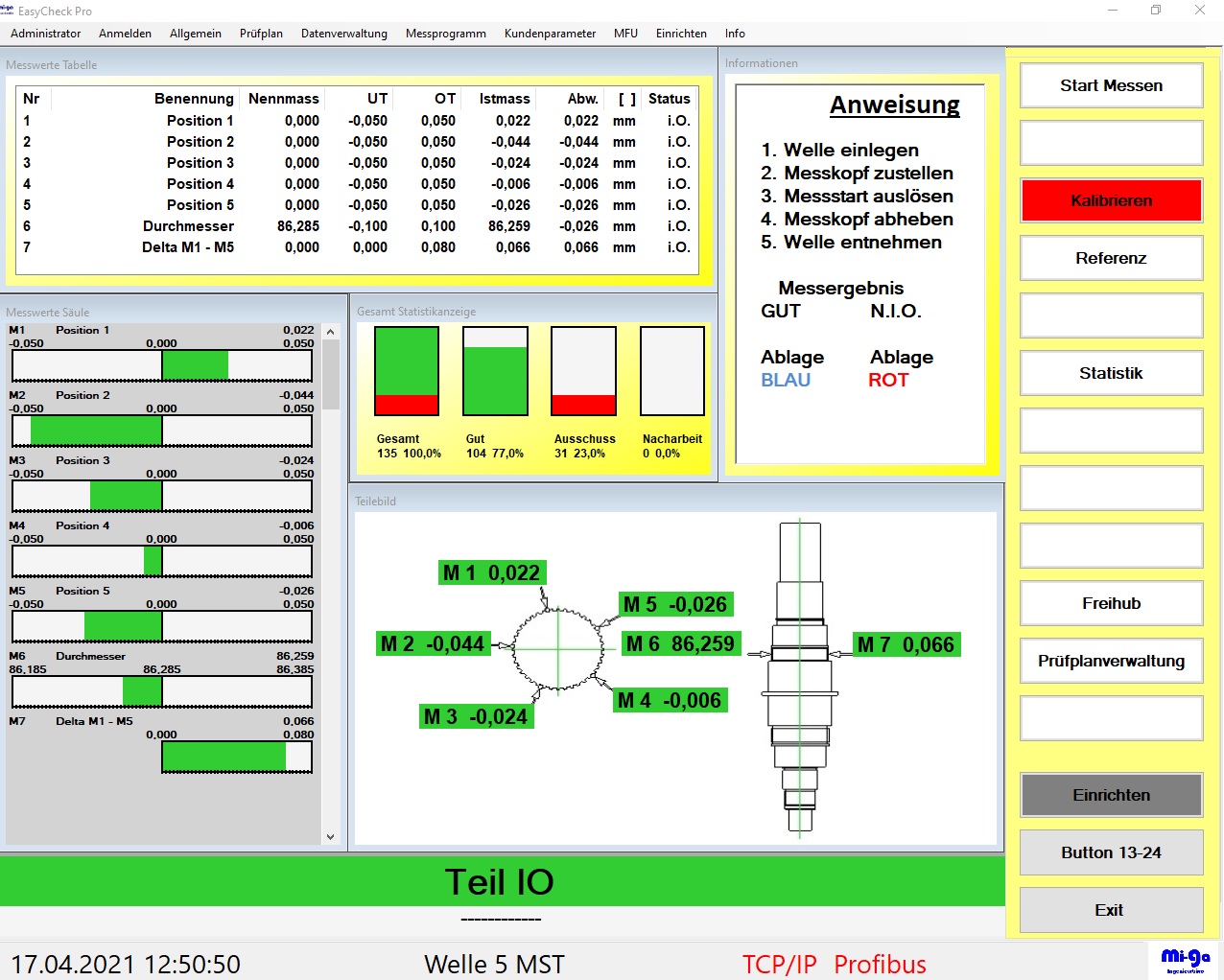The width and height of the screenshot is (1224, 980).
Task: Click the Exit button
Action: coord(1111,910)
